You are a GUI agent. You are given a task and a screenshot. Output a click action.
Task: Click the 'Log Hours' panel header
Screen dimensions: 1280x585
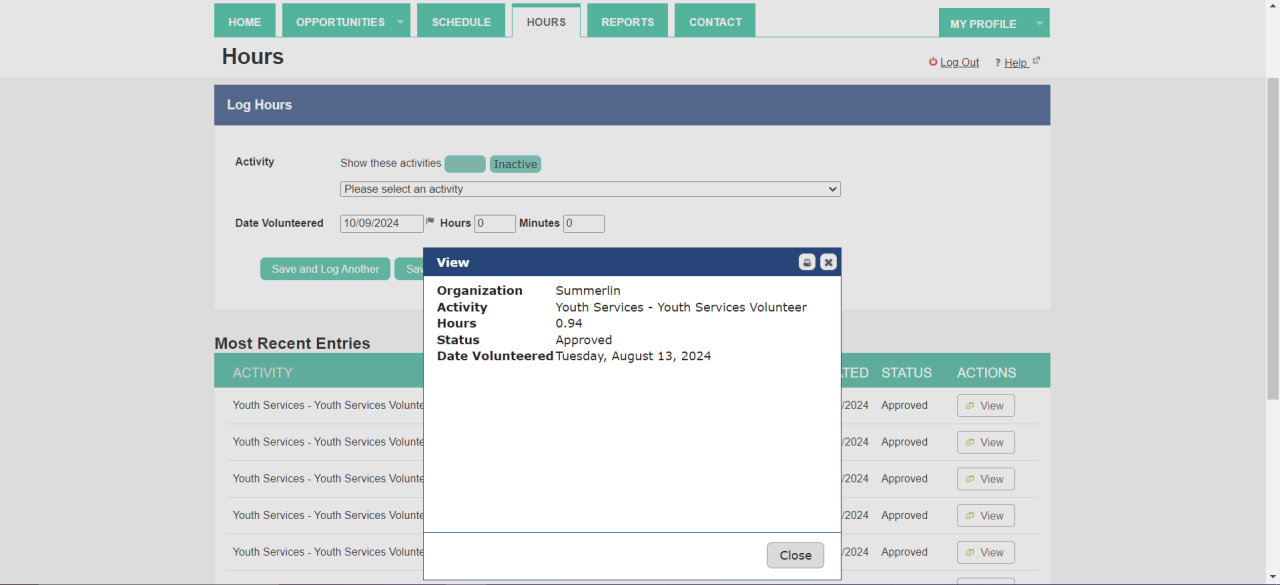click(x=632, y=105)
